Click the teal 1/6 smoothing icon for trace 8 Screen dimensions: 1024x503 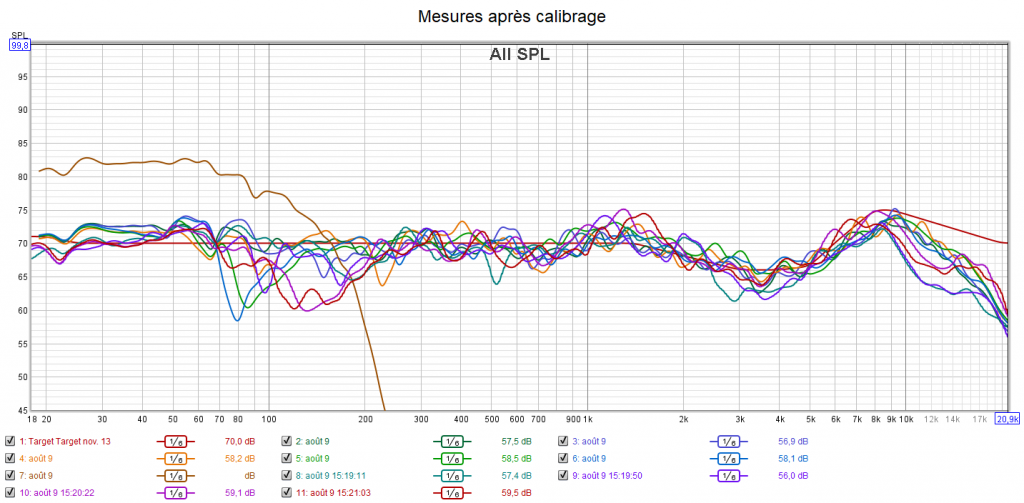[x=452, y=475]
